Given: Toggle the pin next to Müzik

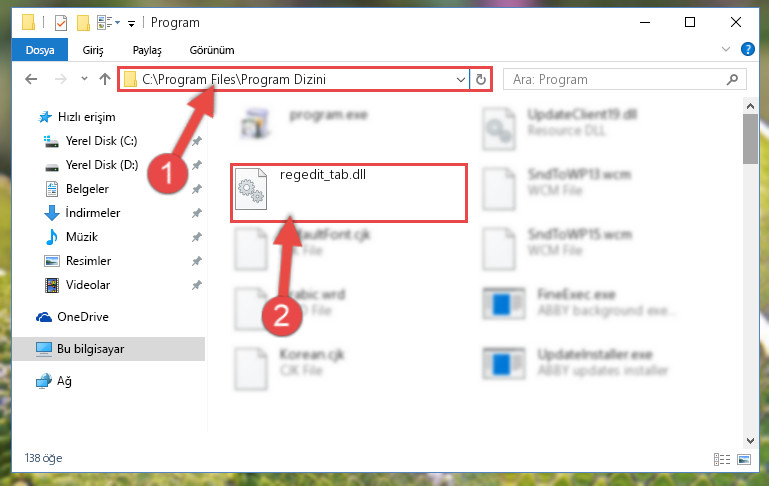Looking at the screenshot, I should [197, 237].
